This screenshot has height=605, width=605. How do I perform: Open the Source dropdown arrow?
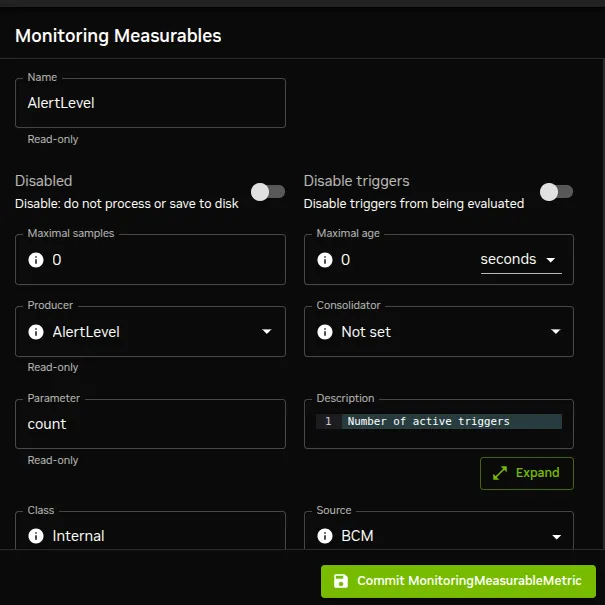point(556,537)
